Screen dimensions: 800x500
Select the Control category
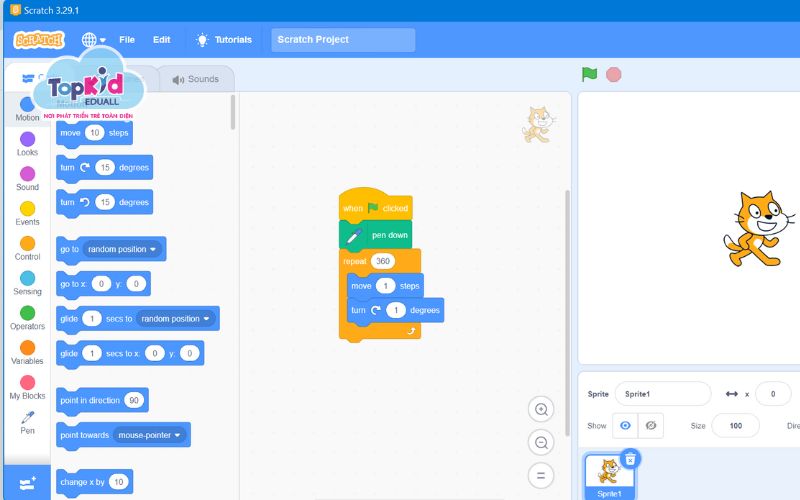tap(27, 248)
